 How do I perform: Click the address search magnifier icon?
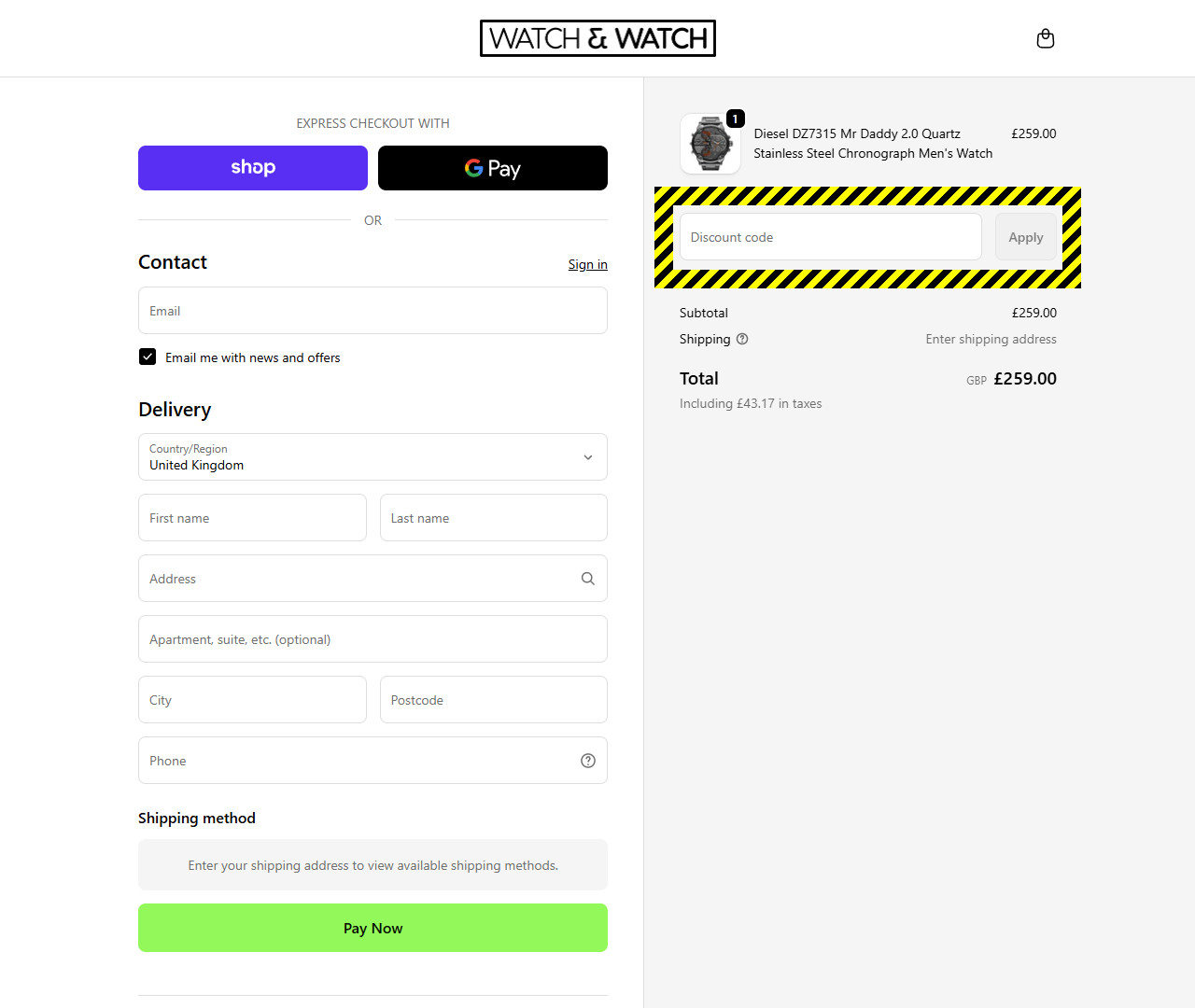(588, 579)
